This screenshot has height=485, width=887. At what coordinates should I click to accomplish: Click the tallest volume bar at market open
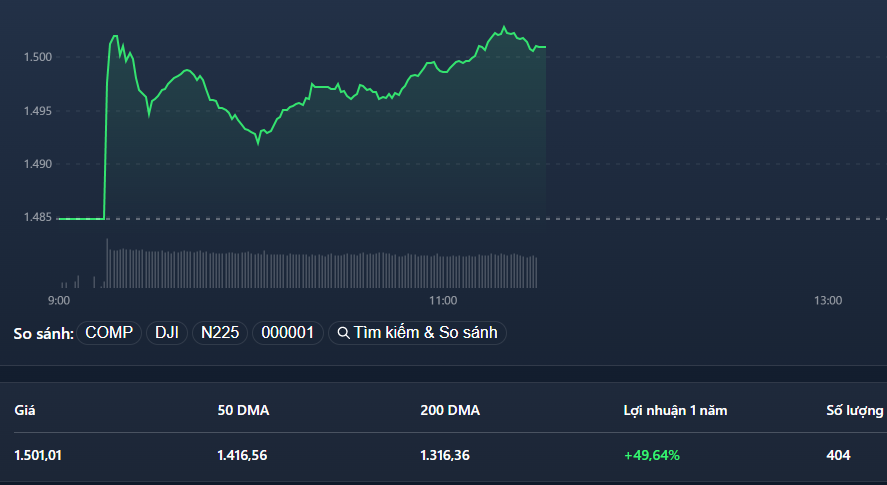107,263
